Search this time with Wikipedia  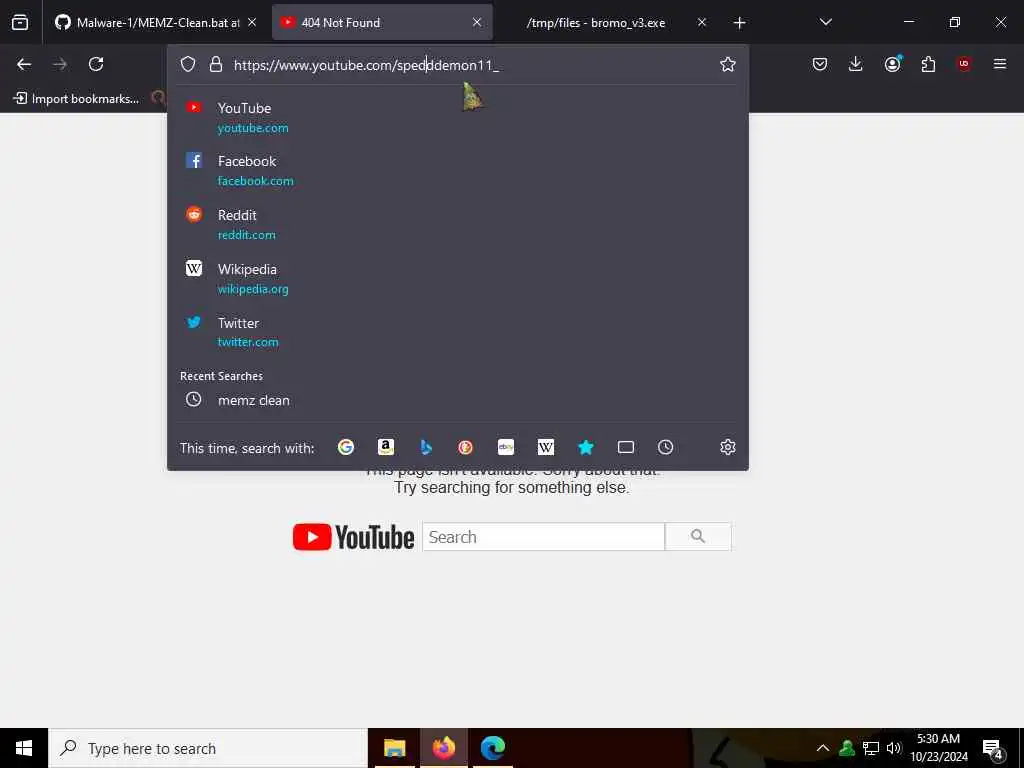pyautogui.click(x=546, y=447)
